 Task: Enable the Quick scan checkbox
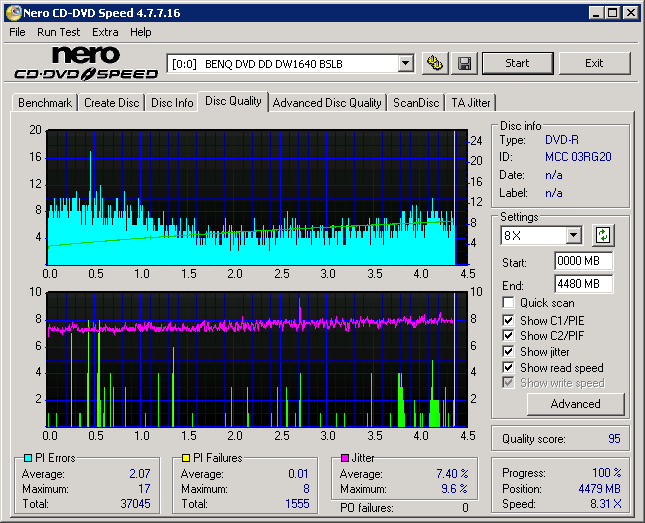(509, 303)
